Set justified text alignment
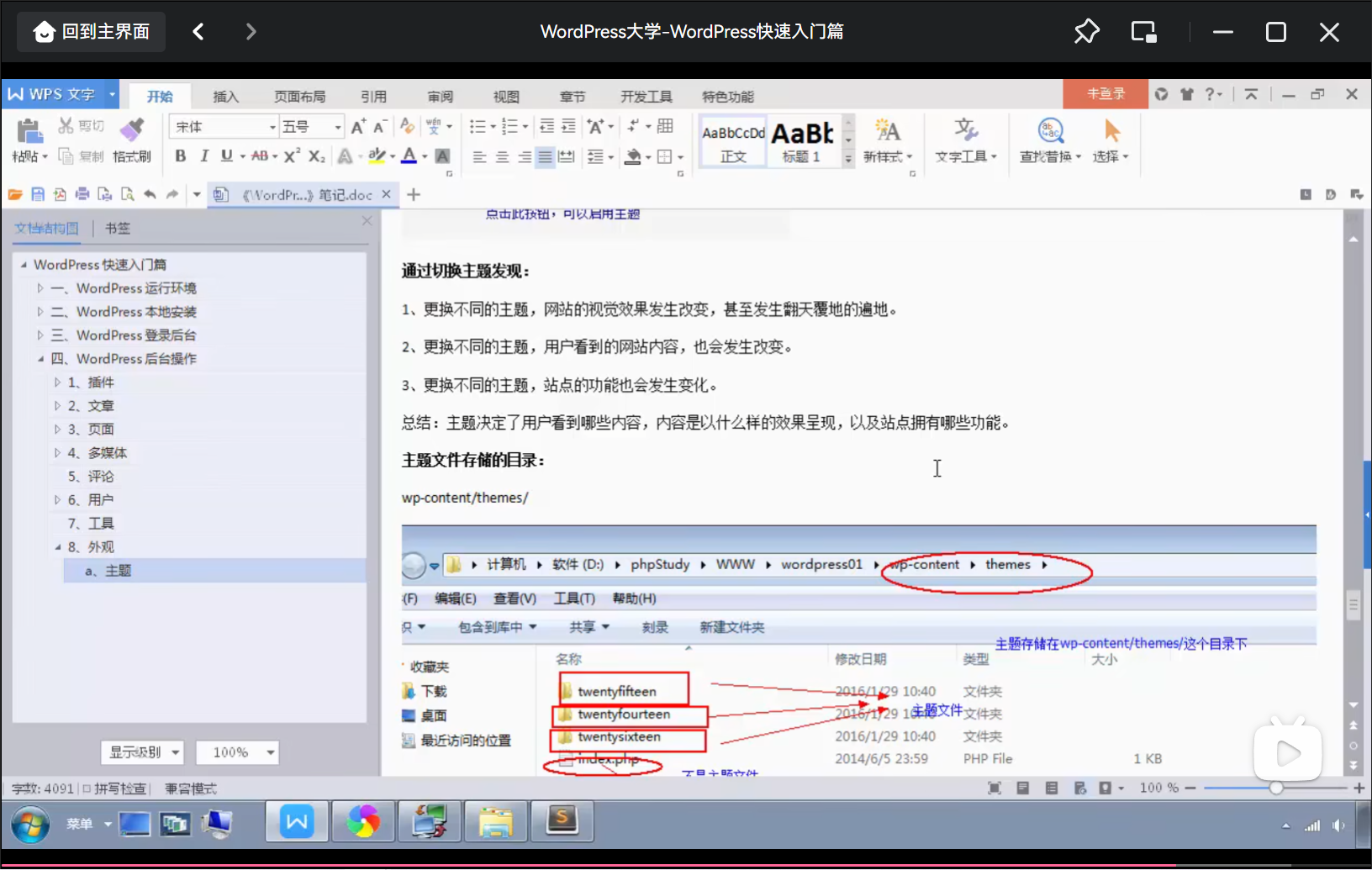Viewport: 1372px width, 870px height. point(546,157)
